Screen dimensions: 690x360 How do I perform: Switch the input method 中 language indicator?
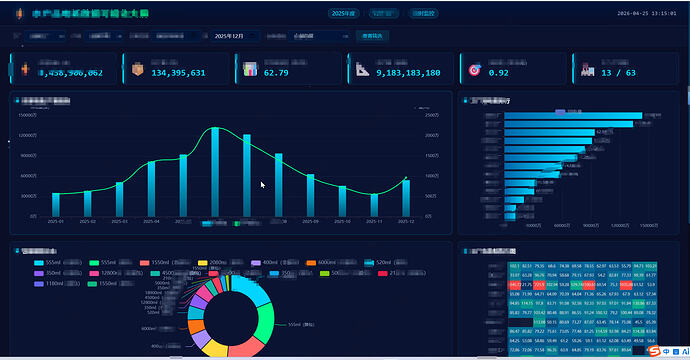point(666,352)
